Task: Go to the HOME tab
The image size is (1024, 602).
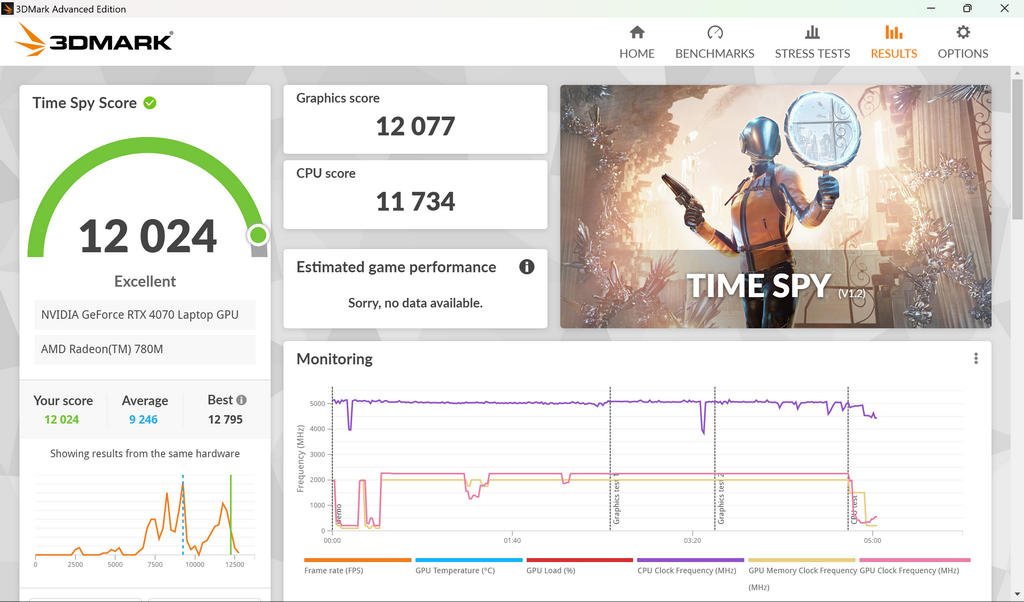Action: coord(637,42)
